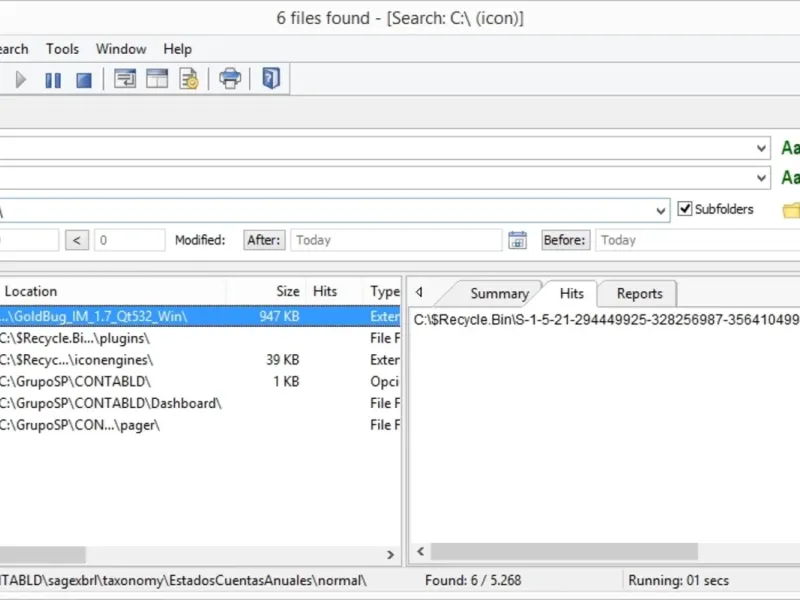
Task: Click the $Recycle.Bin hit path in Hits panel
Action: pyautogui.click(x=606, y=320)
